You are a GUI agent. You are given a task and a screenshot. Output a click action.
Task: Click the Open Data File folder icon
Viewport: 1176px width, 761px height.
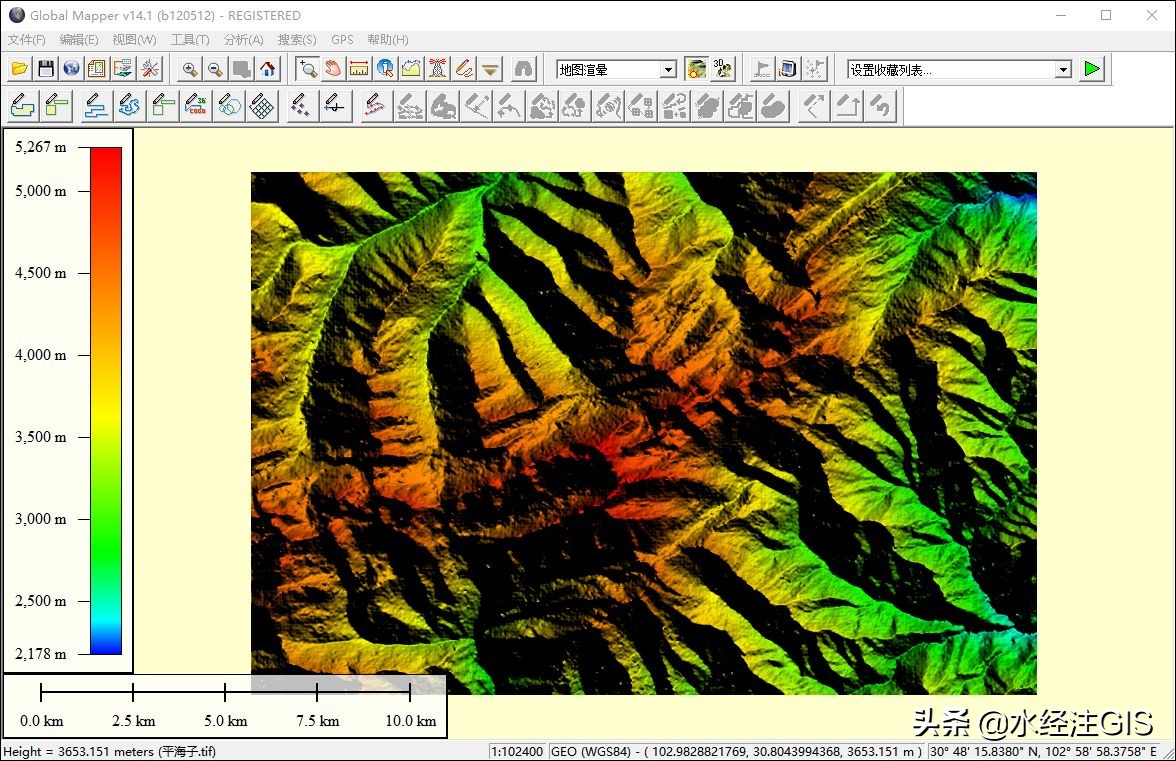pyautogui.click(x=20, y=69)
